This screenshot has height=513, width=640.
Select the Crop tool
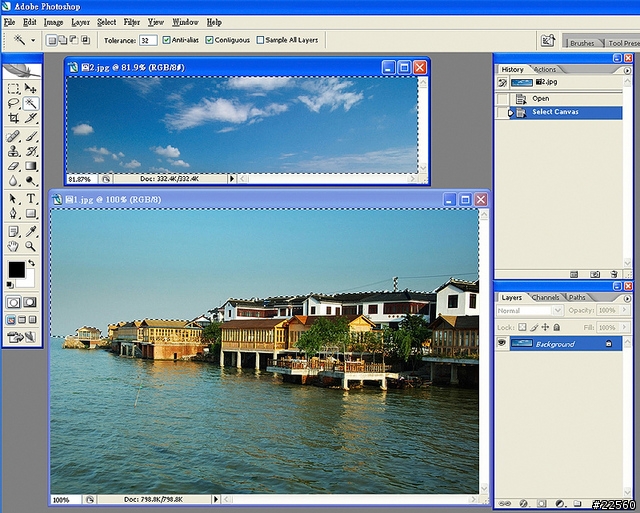pyautogui.click(x=13, y=118)
